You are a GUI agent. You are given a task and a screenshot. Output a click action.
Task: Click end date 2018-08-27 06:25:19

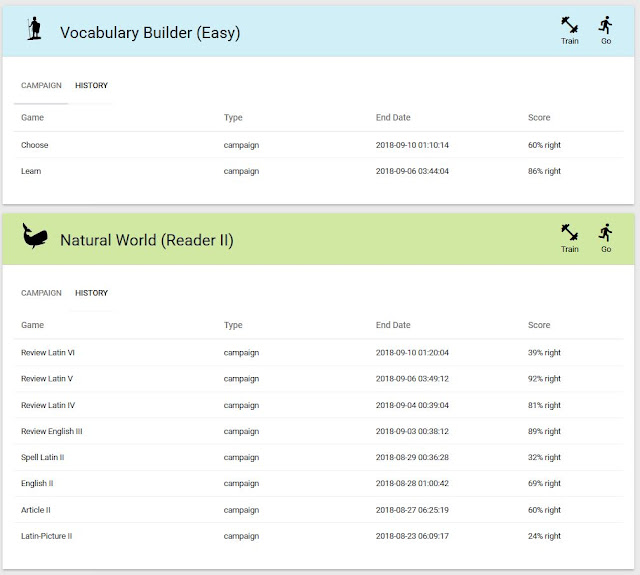click(x=412, y=510)
